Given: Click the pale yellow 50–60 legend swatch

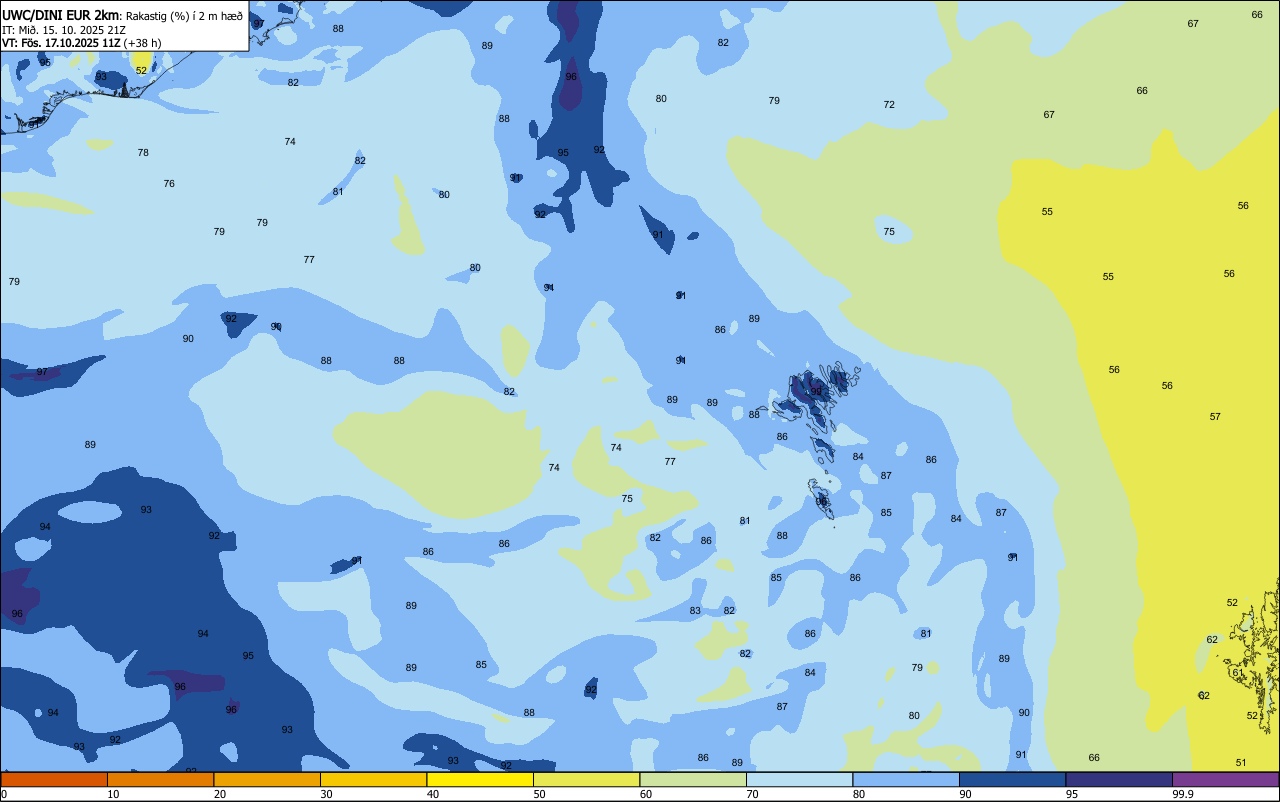Looking at the screenshot, I should point(586,779).
